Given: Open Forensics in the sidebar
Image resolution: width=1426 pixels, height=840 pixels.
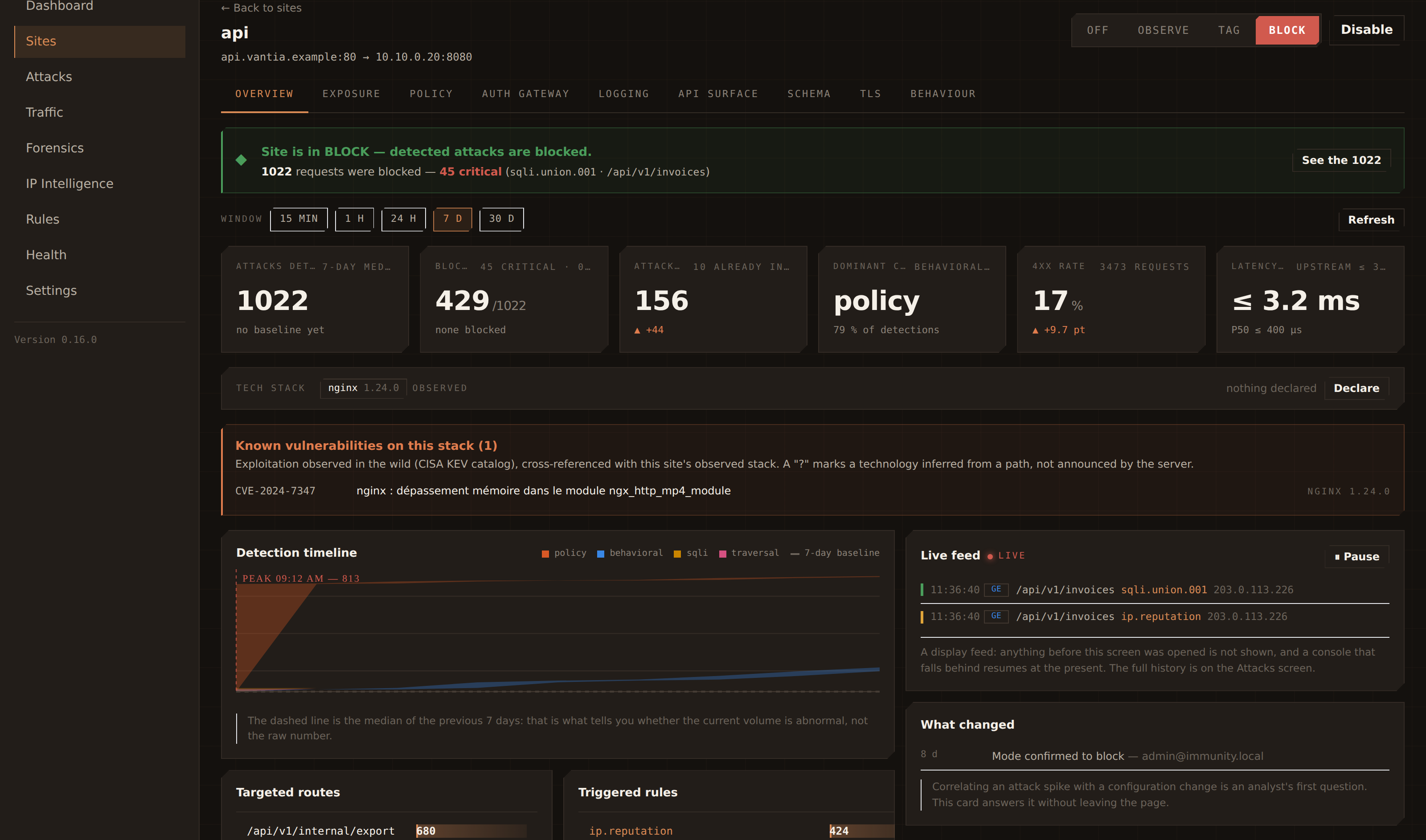Looking at the screenshot, I should [100, 148].
